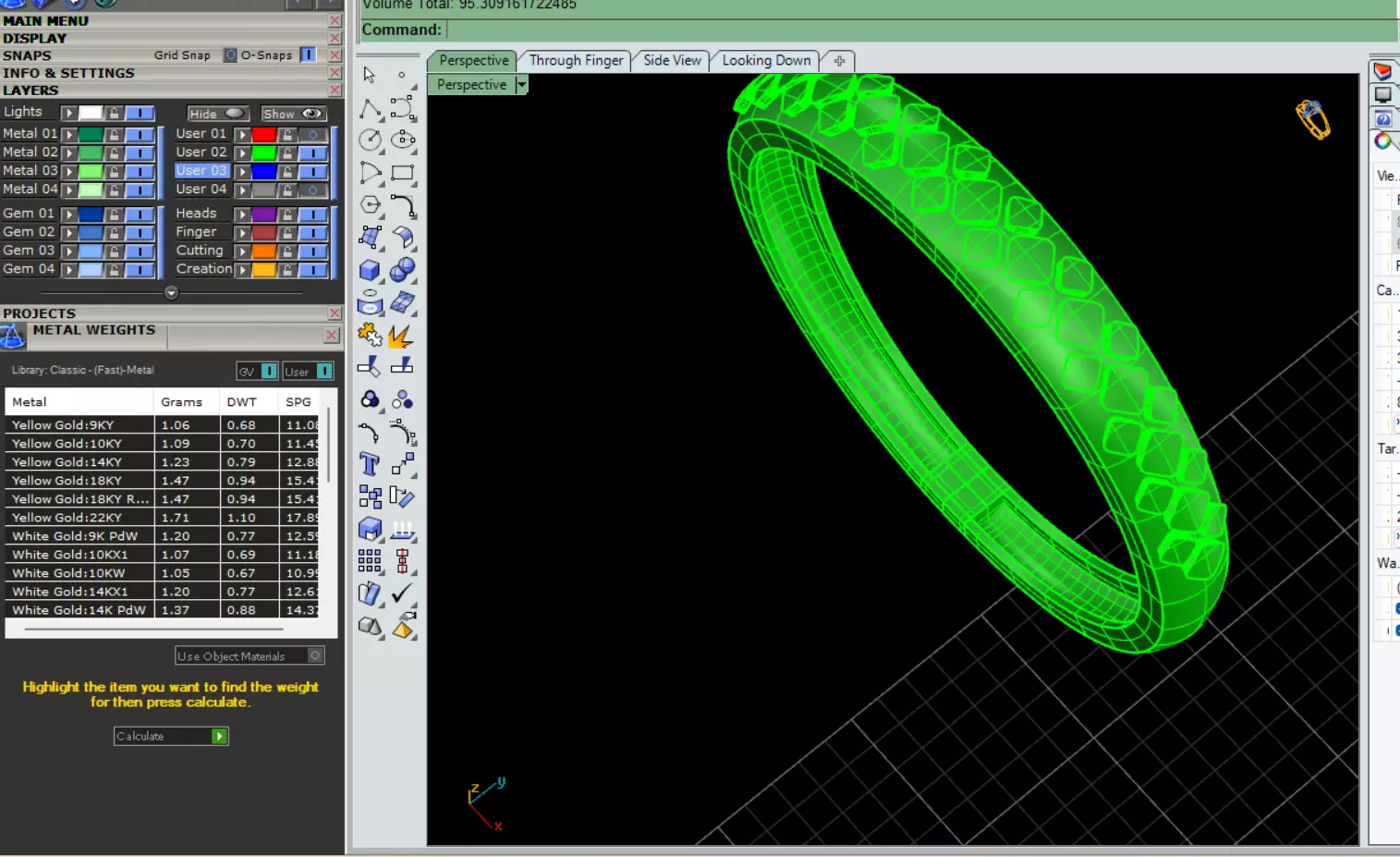Click the Show layers button

point(294,114)
